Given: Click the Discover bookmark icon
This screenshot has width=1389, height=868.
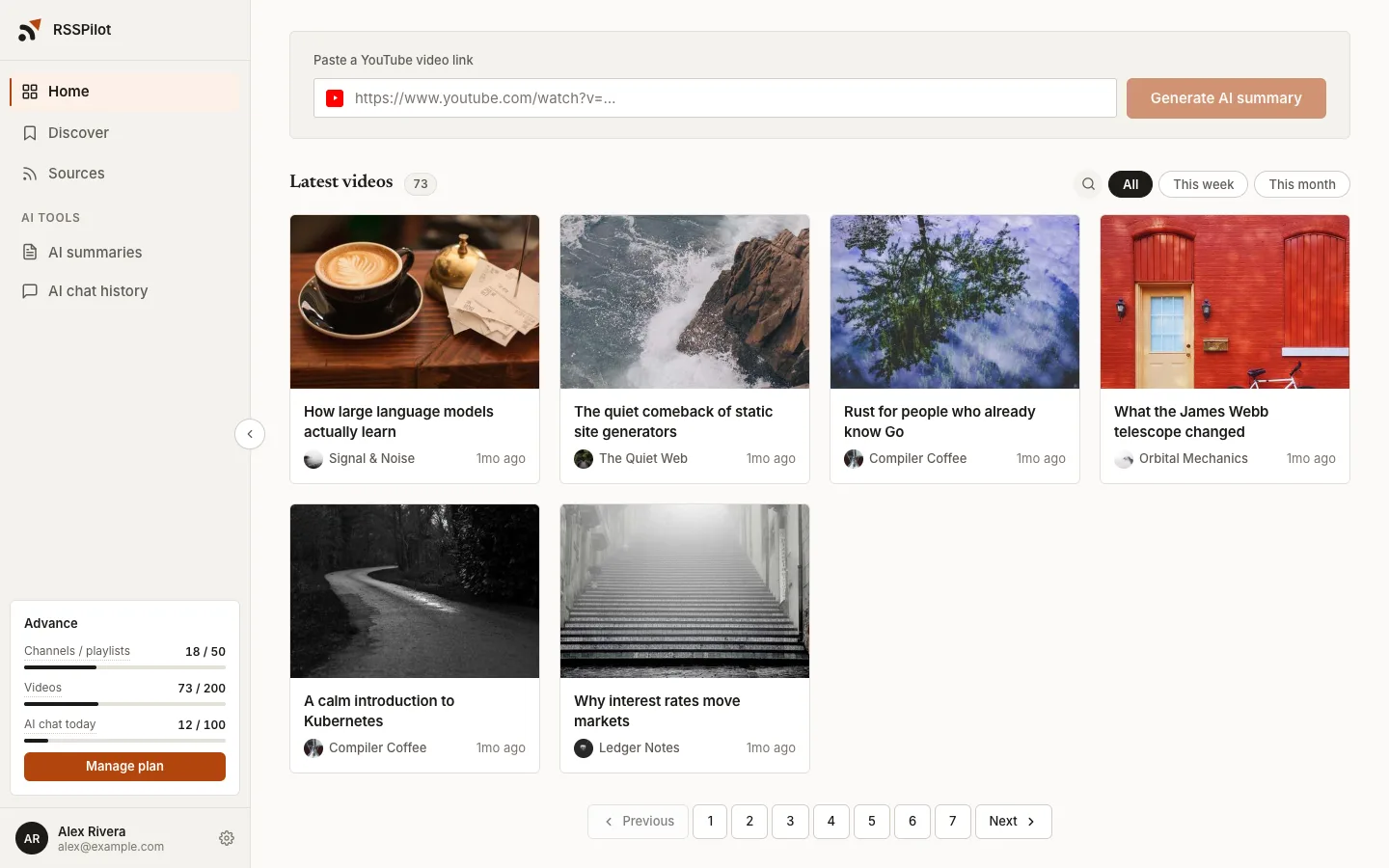Looking at the screenshot, I should point(30,133).
